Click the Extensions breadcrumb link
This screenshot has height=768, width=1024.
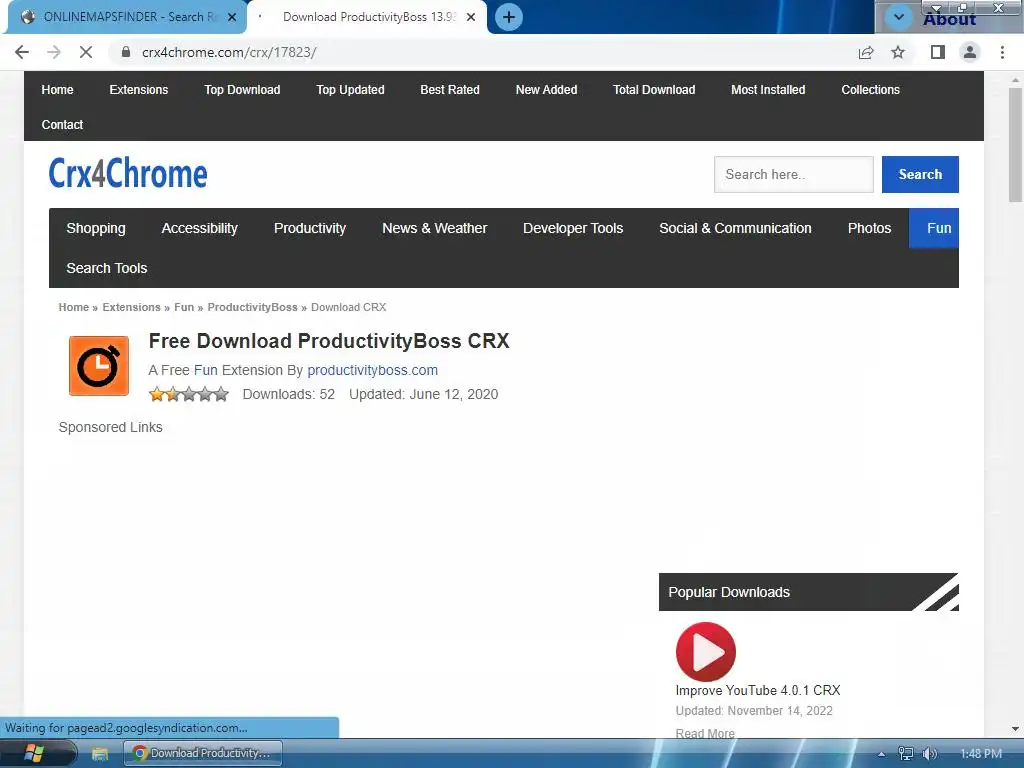coord(131,307)
